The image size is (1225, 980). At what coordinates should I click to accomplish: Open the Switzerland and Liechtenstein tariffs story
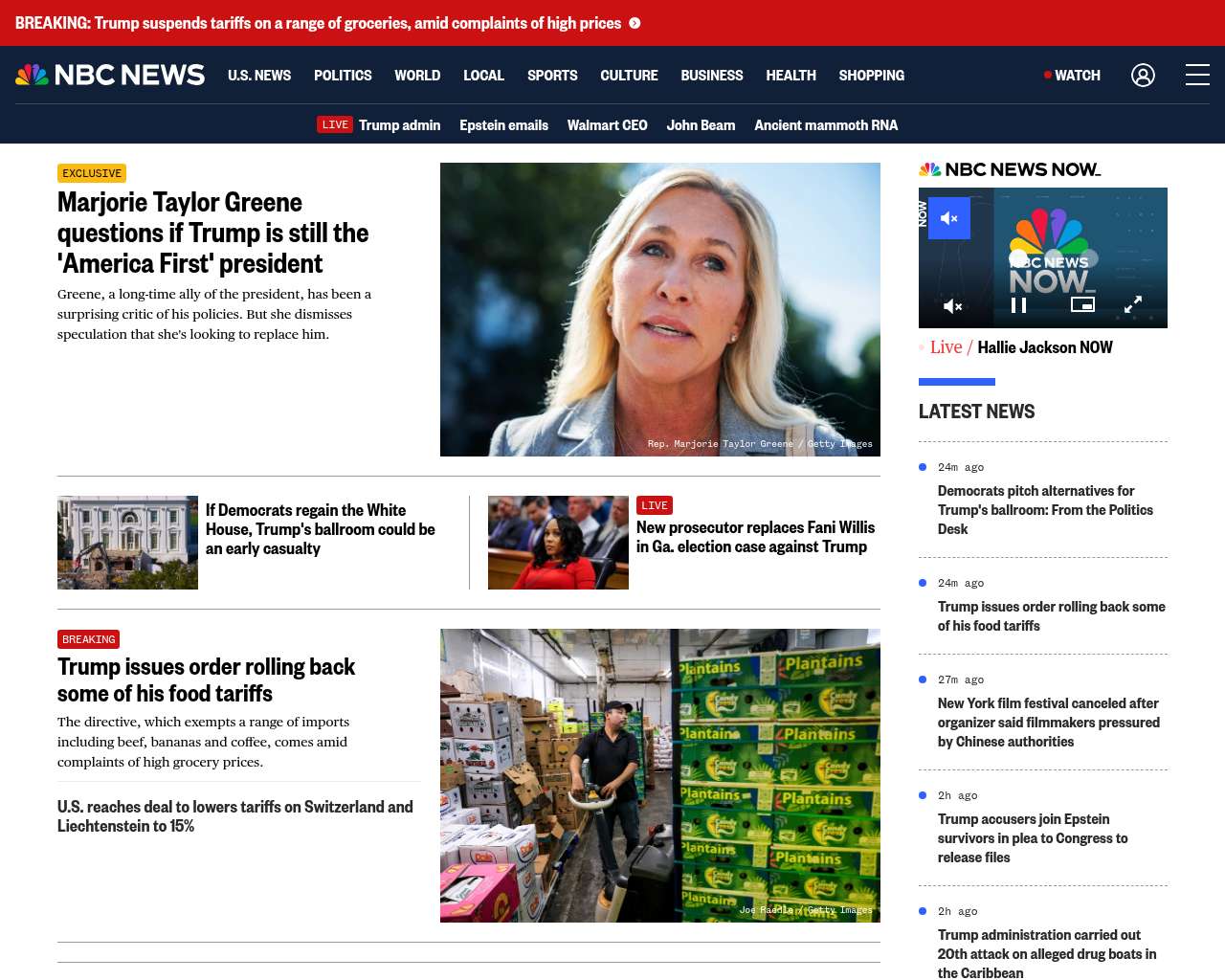pos(235,816)
